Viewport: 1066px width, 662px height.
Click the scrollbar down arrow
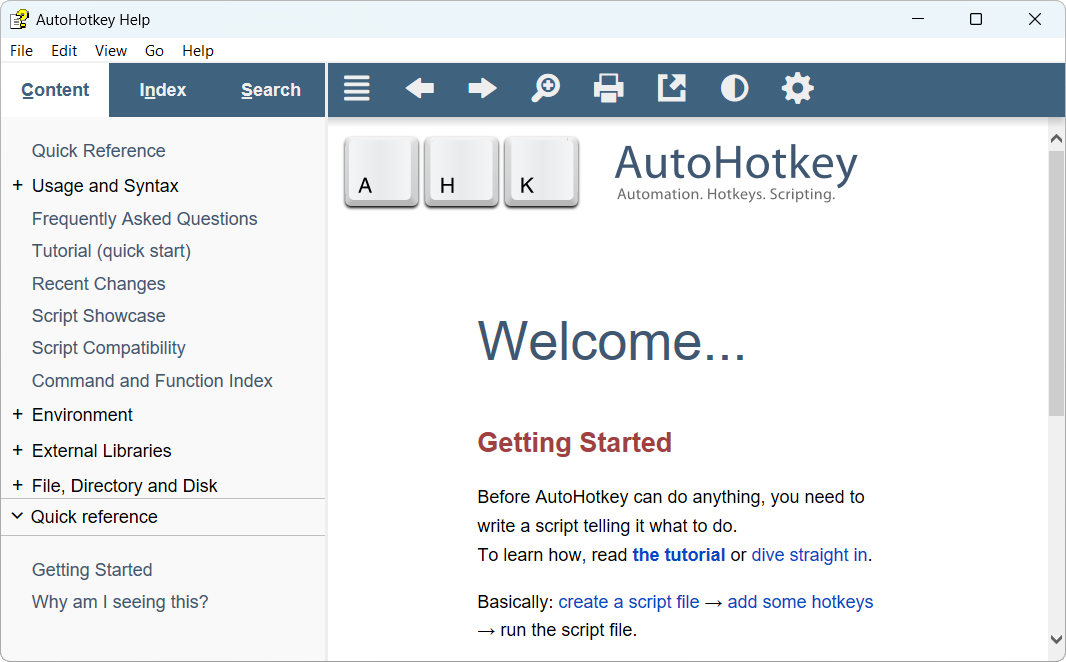click(1056, 639)
